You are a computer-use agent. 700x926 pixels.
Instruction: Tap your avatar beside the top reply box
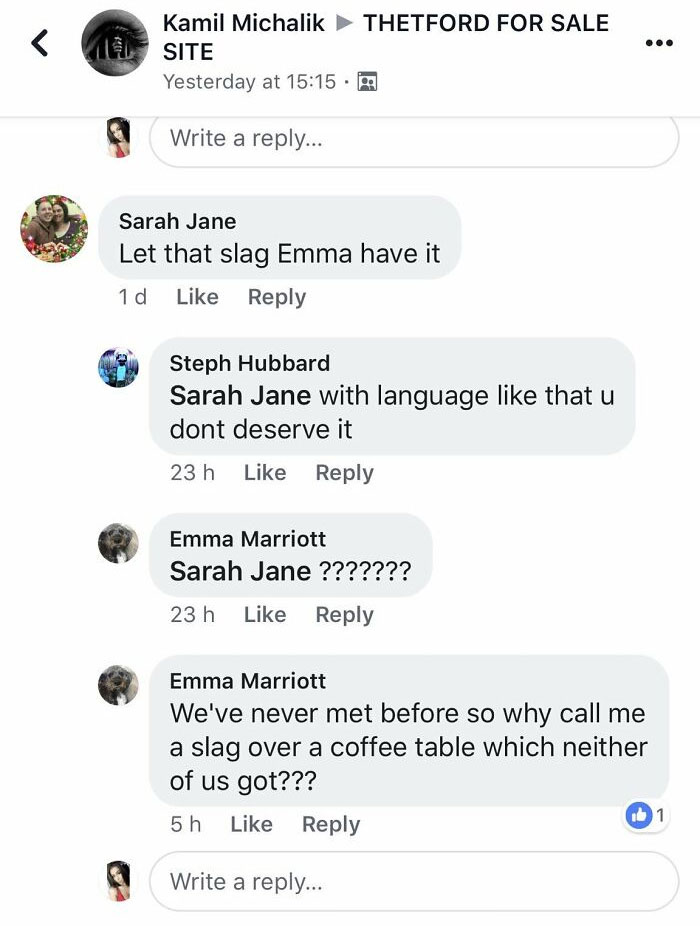(x=118, y=138)
